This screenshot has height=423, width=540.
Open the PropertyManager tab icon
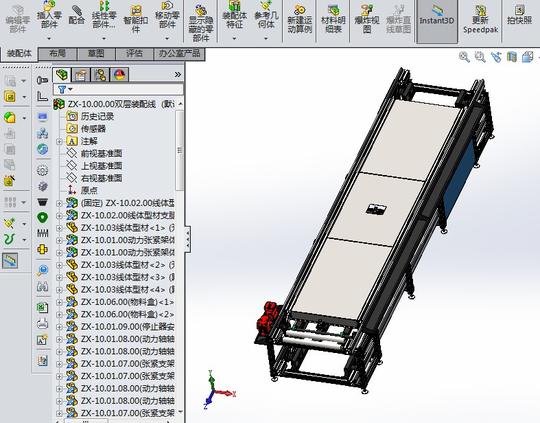pyautogui.click(x=81, y=75)
